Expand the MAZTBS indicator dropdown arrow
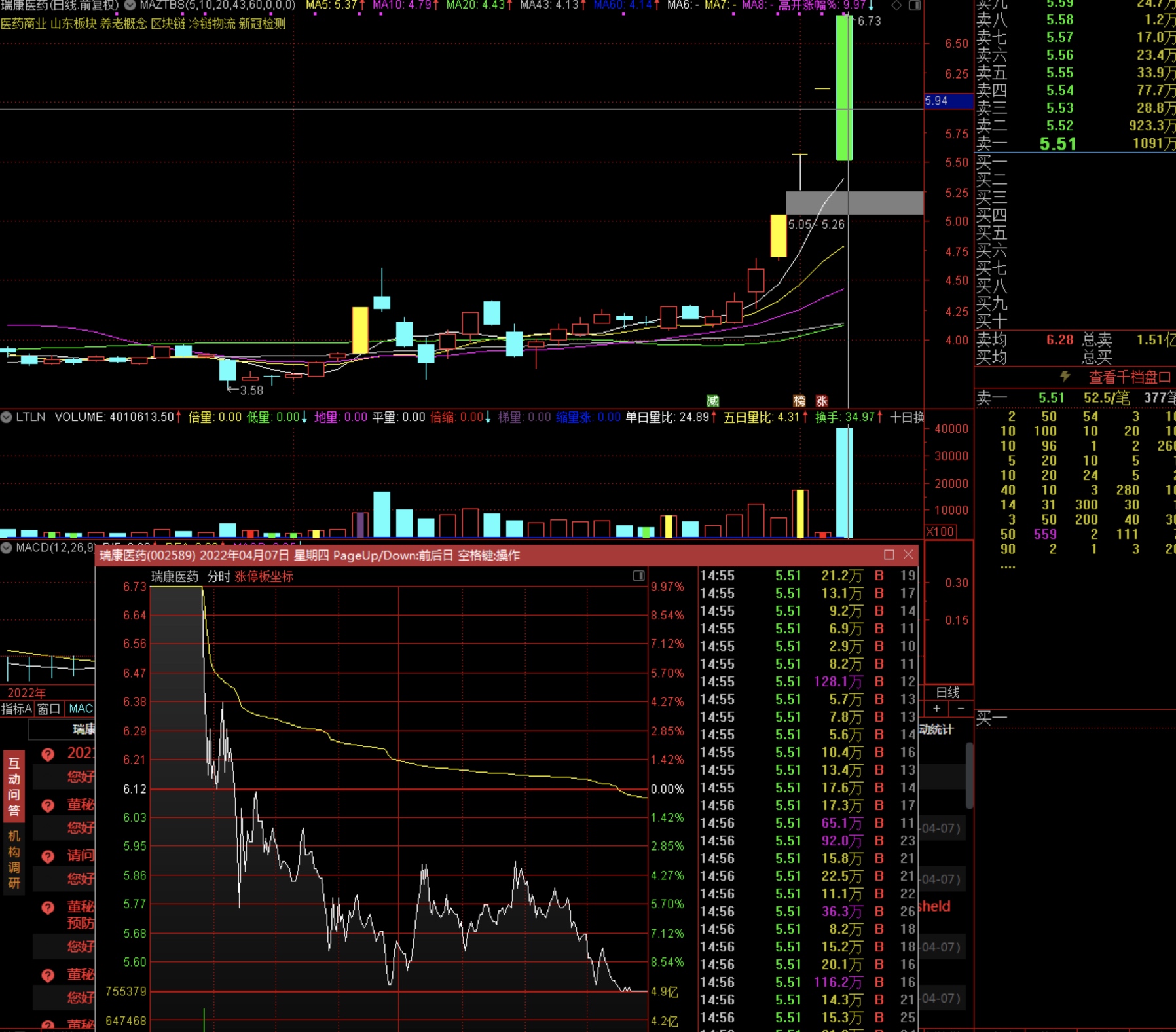This screenshot has height=1032, width=1176. (130, 5)
